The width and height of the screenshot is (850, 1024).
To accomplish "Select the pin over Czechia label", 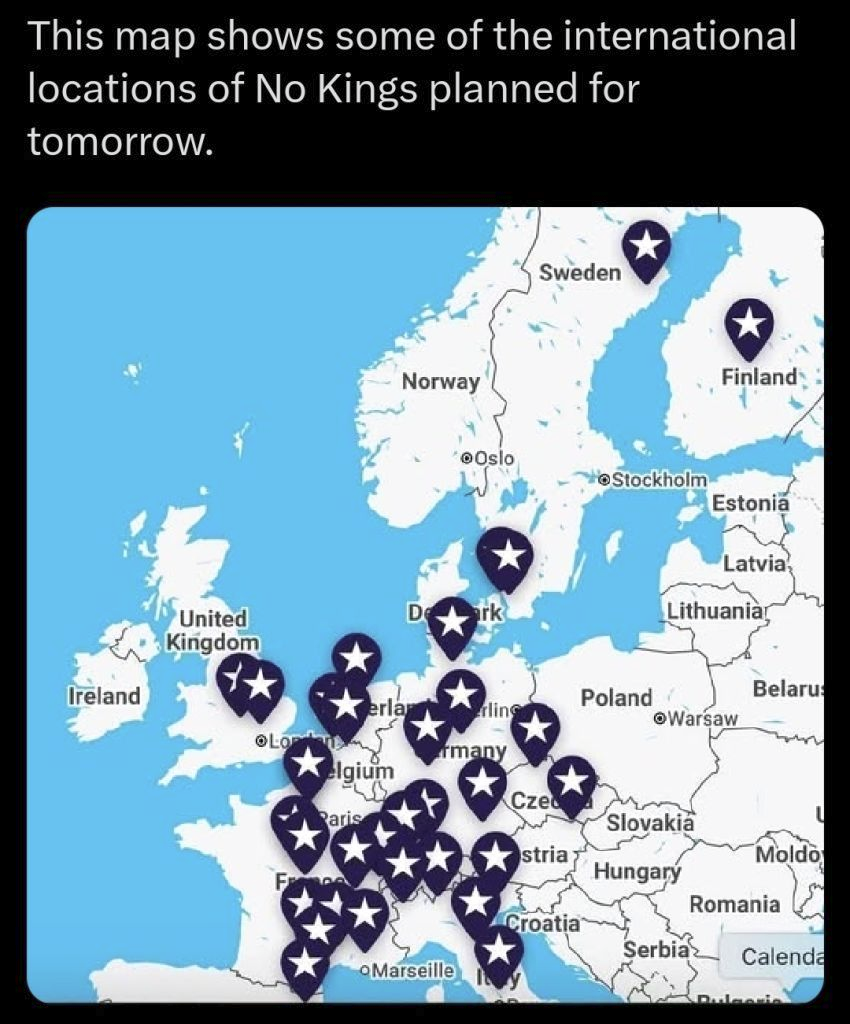I will (x=571, y=786).
